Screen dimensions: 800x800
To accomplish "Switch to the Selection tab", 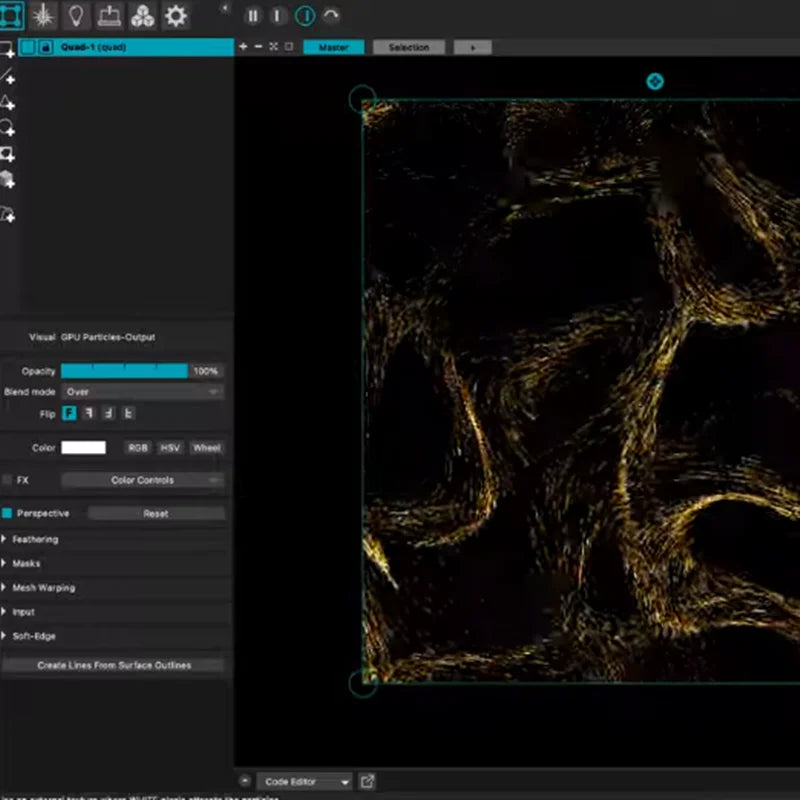I will point(408,46).
